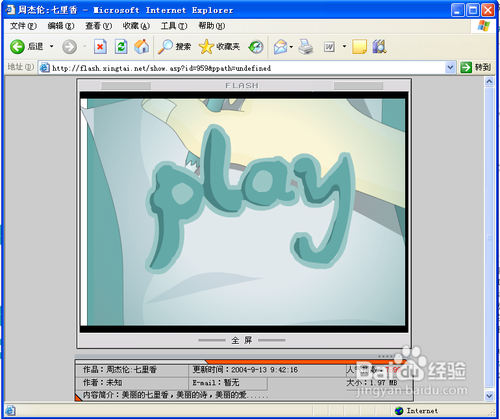Click the FLASH header label
The width and height of the screenshot is (500, 419).
pos(242,86)
